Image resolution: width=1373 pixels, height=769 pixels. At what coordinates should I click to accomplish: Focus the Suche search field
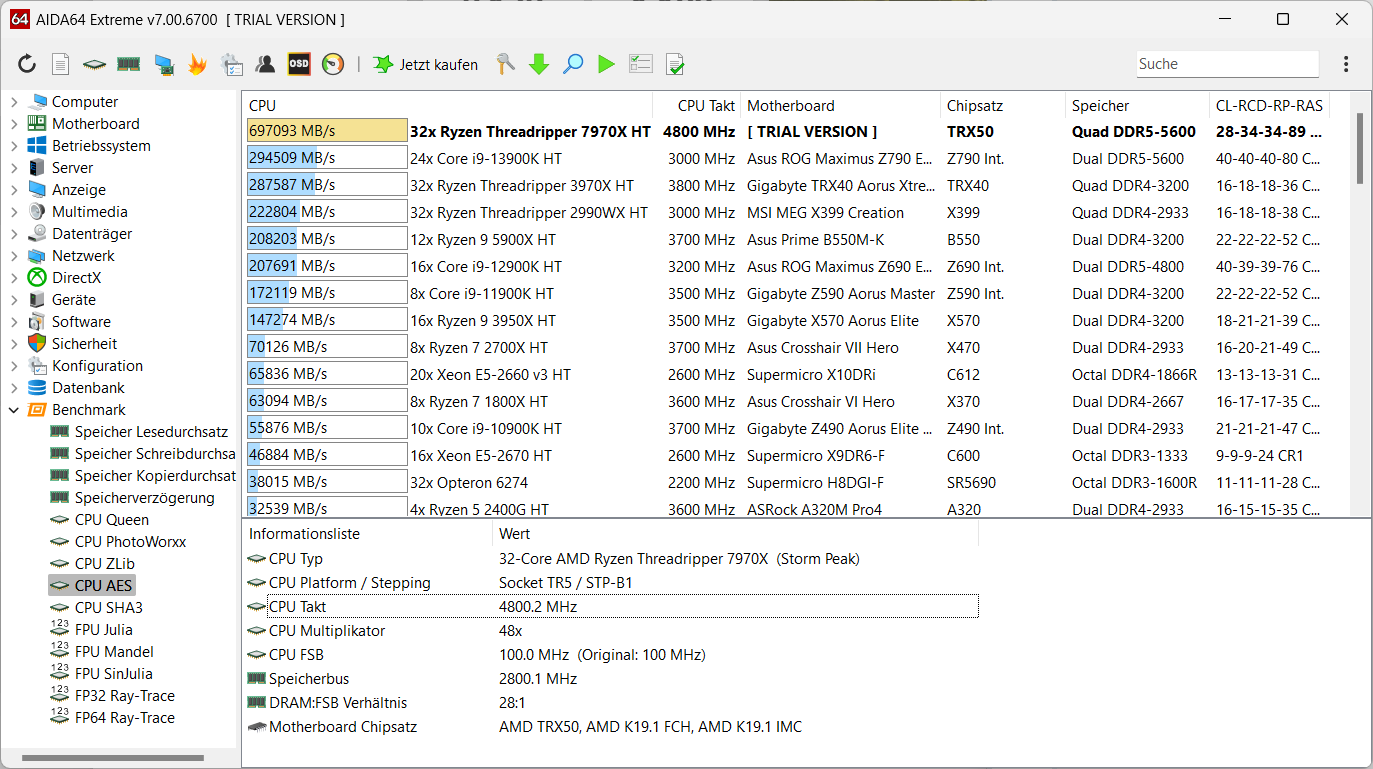click(x=1227, y=64)
